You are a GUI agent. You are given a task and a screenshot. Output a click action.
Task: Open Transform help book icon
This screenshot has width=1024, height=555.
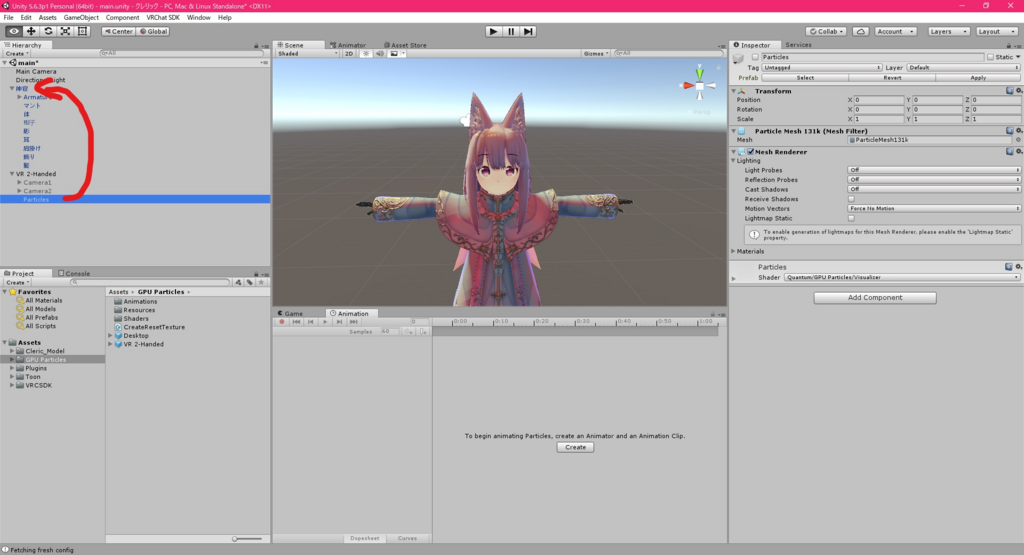tap(1009, 91)
